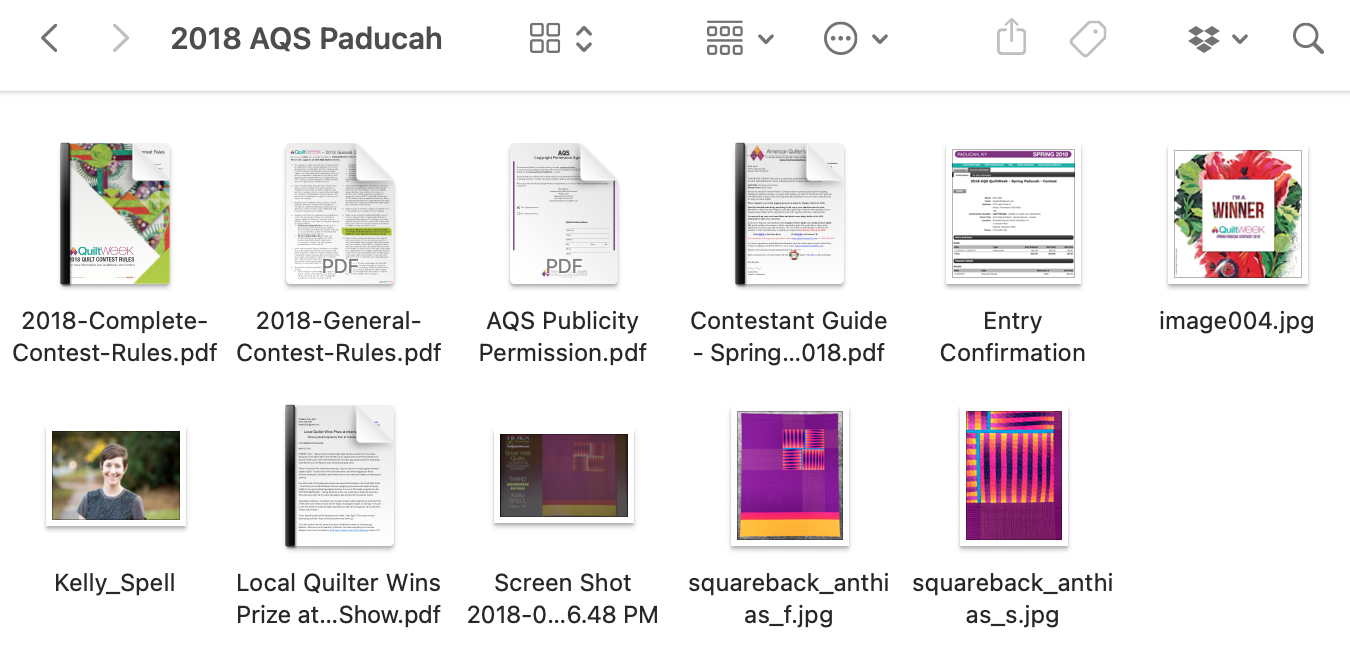Viewport: 1350px width, 659px height.
Task: Select the Kelly_Spell photo
Action: [114, 474]
